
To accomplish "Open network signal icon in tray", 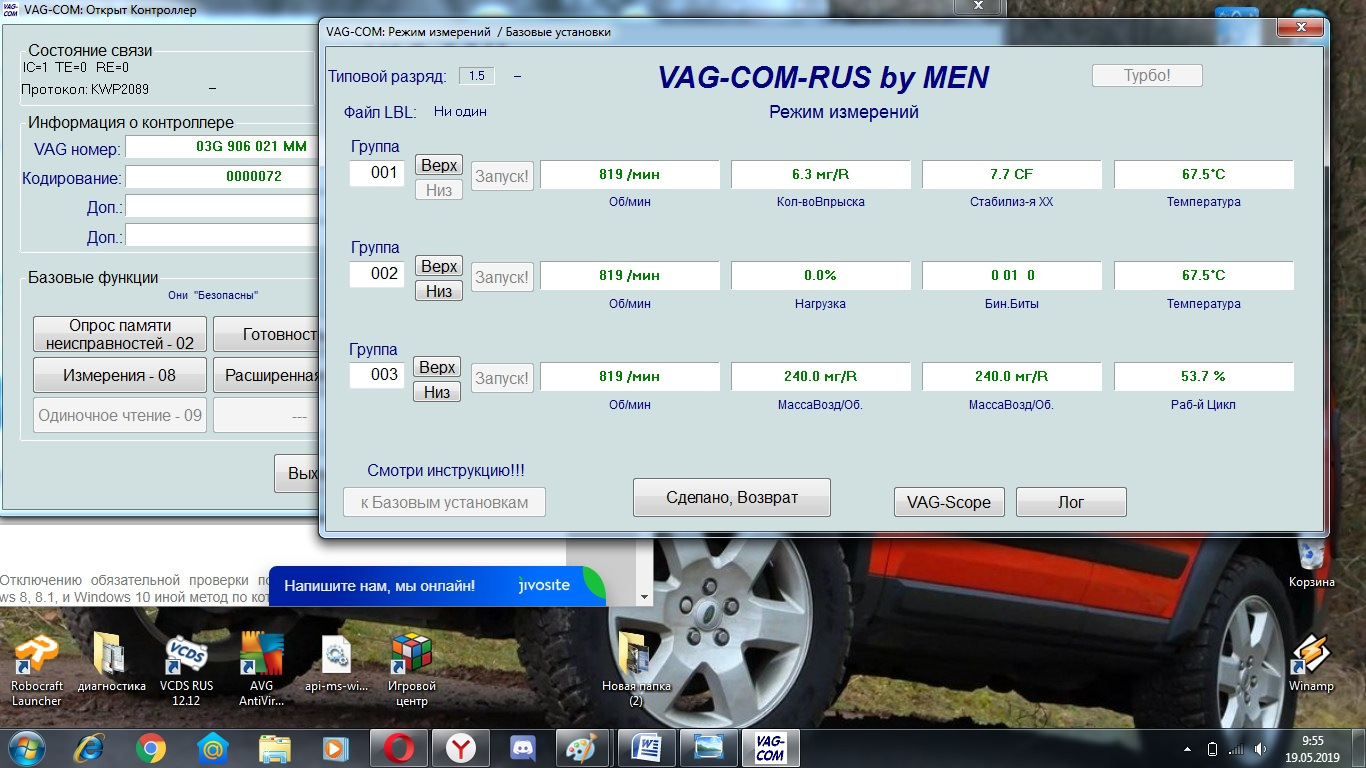I will (x=1237, y=748).
